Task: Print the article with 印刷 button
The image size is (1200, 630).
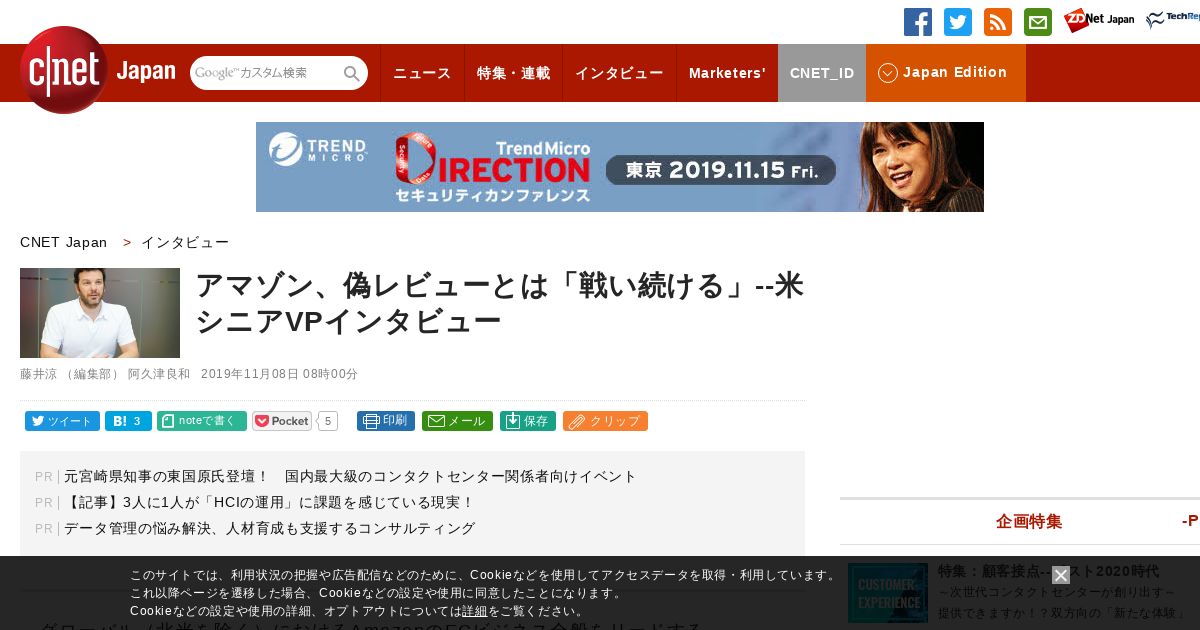Action: pyautogui.click(x=386, y=421)
